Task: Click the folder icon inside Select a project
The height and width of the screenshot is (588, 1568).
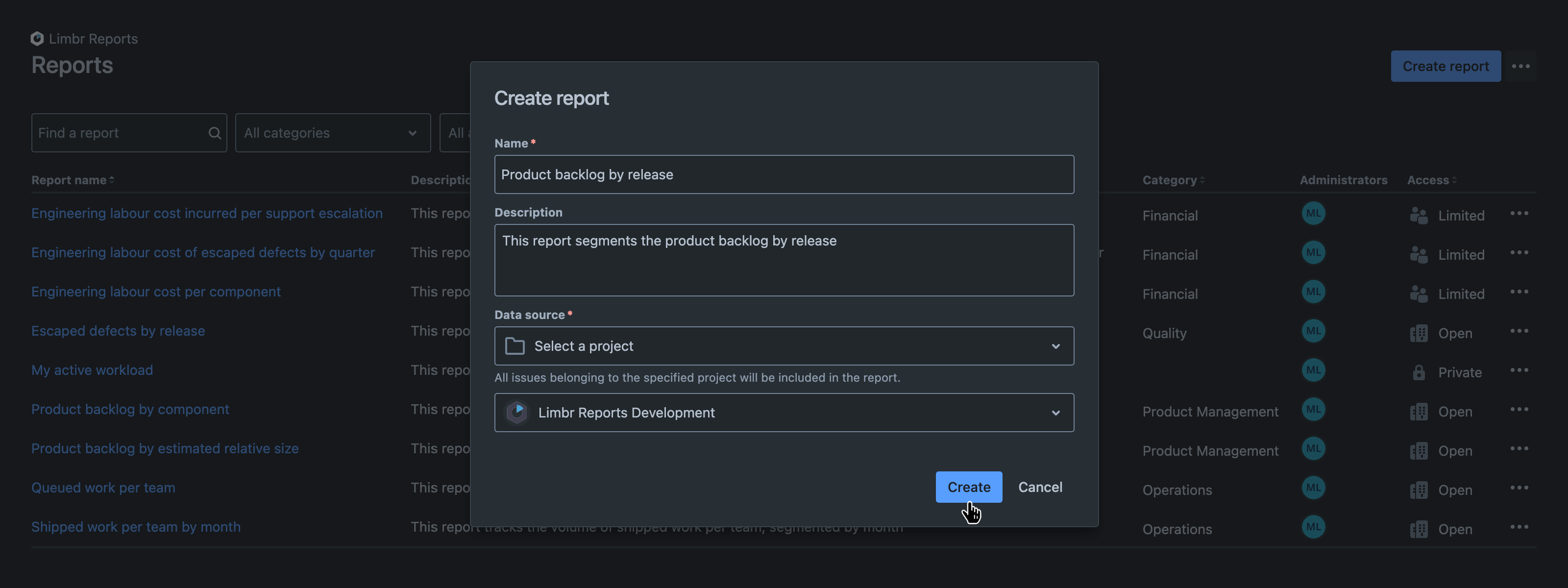Action: 514,346
